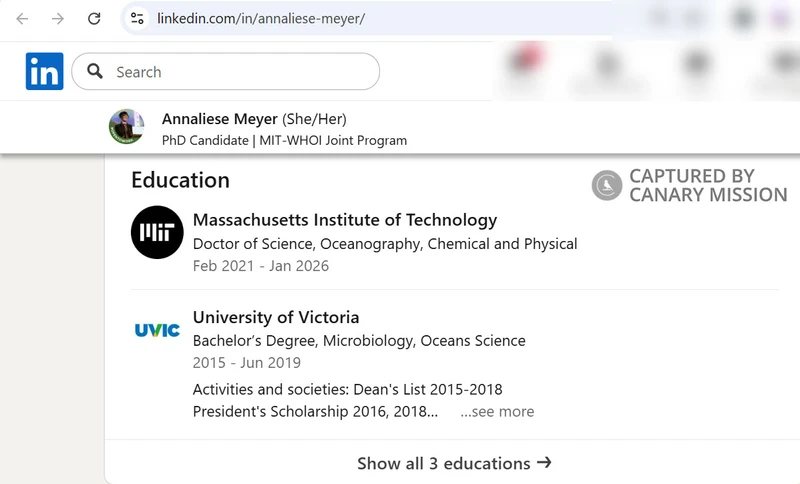Click Activities and societies: Dean's List text

(x=347, y=389)
